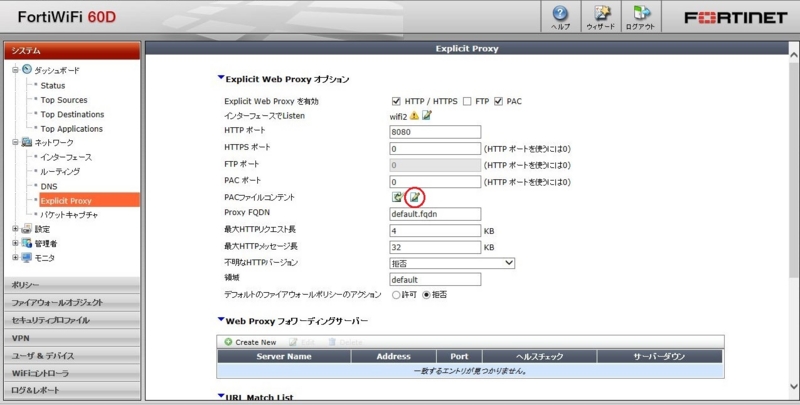Click the HTTPS ポート input field
The width and height of the screenshot is (800, 405).
click(435, 148)
